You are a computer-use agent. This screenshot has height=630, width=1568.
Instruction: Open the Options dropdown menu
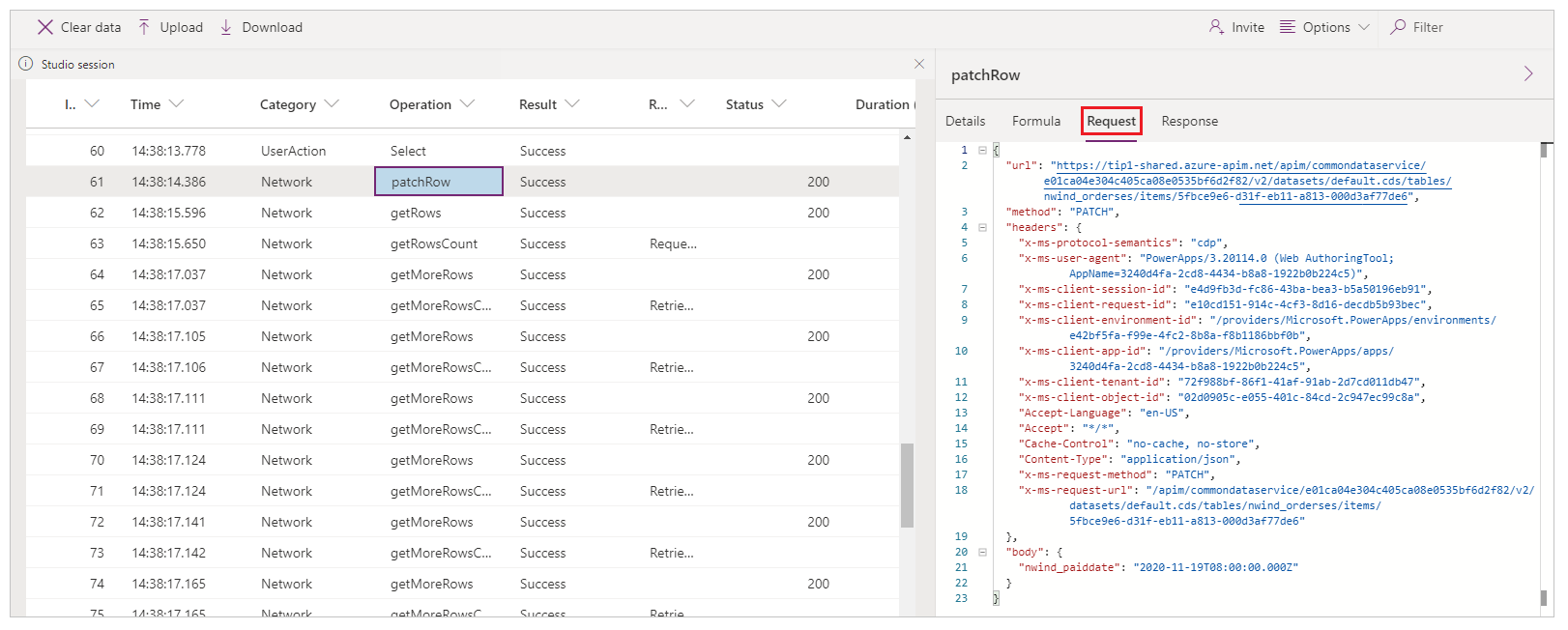click(x=1325, y=27)
